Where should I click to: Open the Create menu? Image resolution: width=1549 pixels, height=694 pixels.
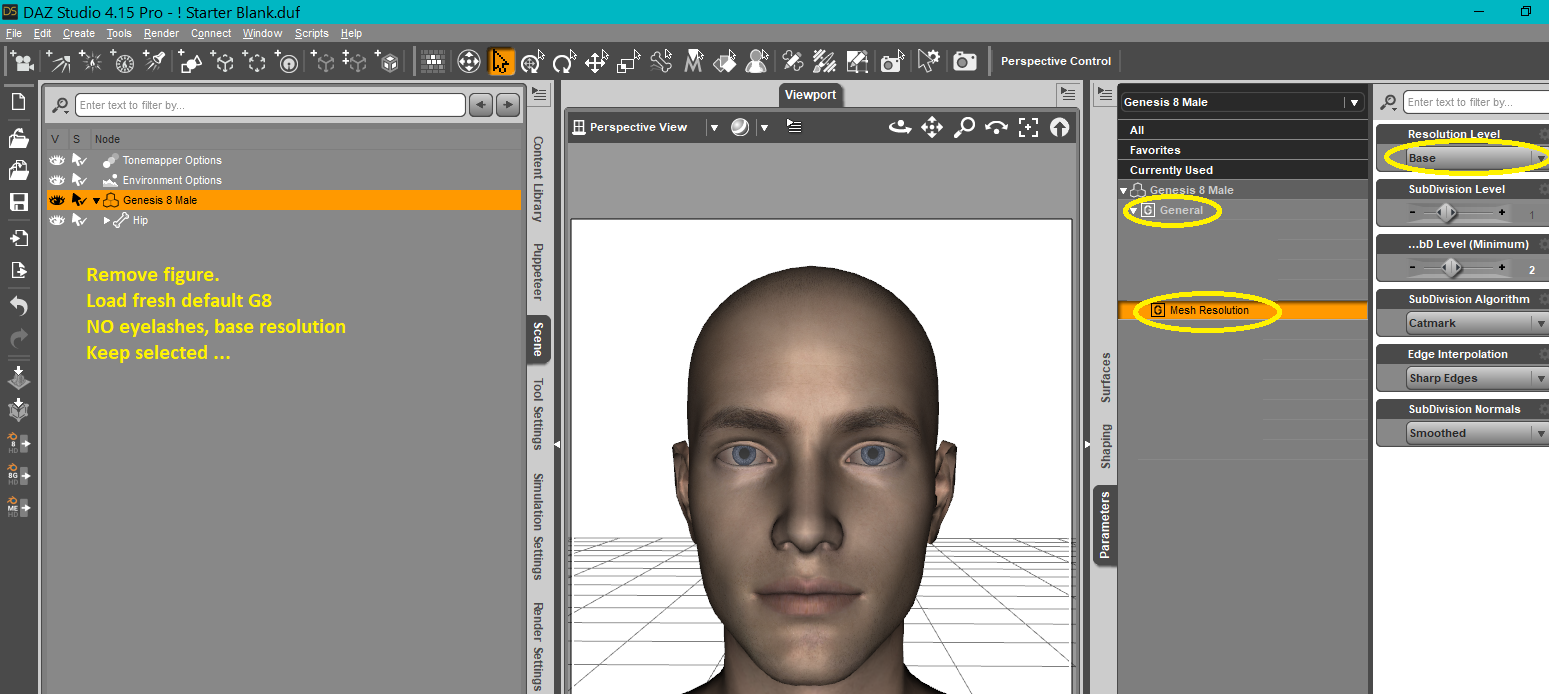(79, 33)
